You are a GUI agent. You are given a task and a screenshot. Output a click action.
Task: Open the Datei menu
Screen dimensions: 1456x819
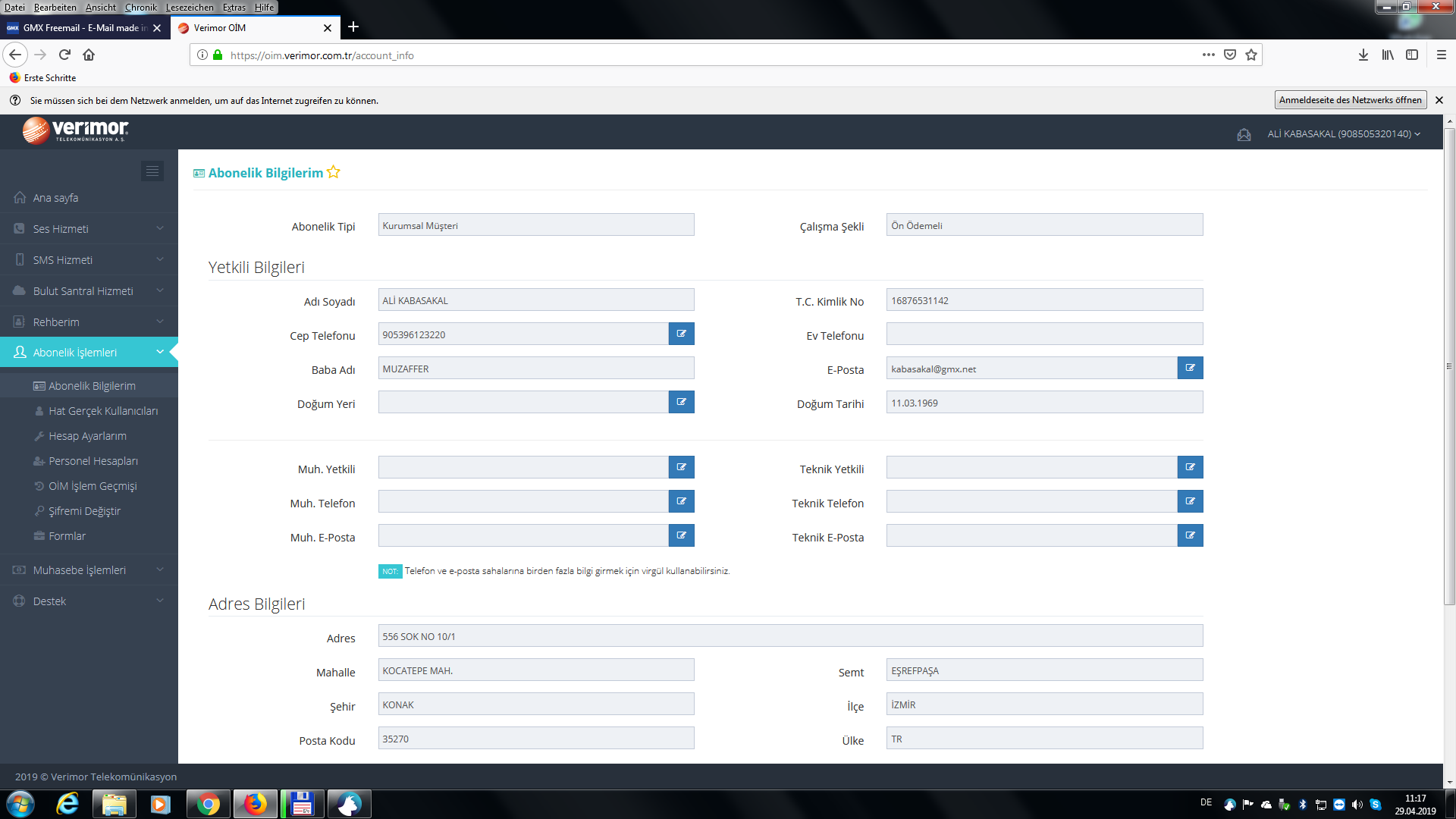coord(14,7)
